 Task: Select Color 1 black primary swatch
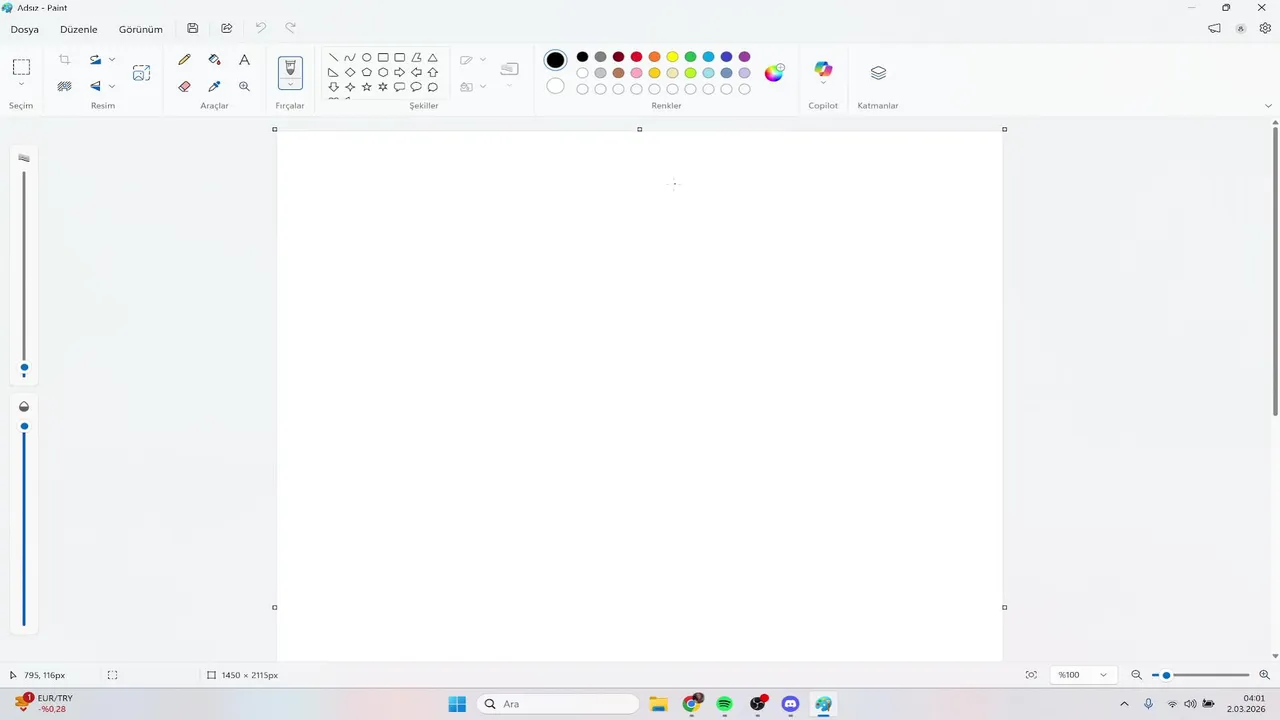tap(556, 60)
